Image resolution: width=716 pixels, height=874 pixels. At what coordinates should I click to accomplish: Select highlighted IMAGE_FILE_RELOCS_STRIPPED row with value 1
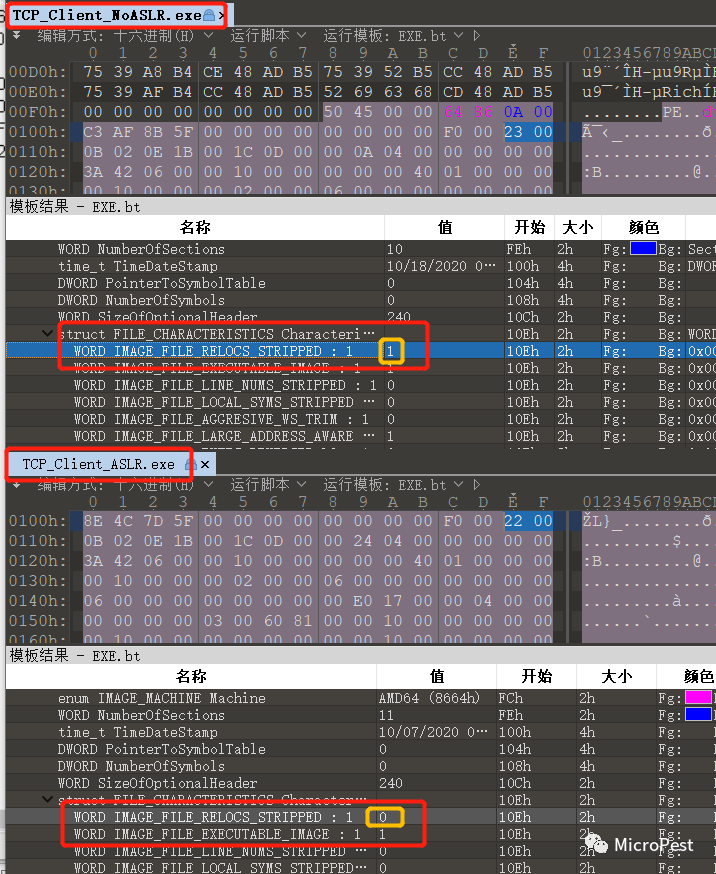pos(361,351)
